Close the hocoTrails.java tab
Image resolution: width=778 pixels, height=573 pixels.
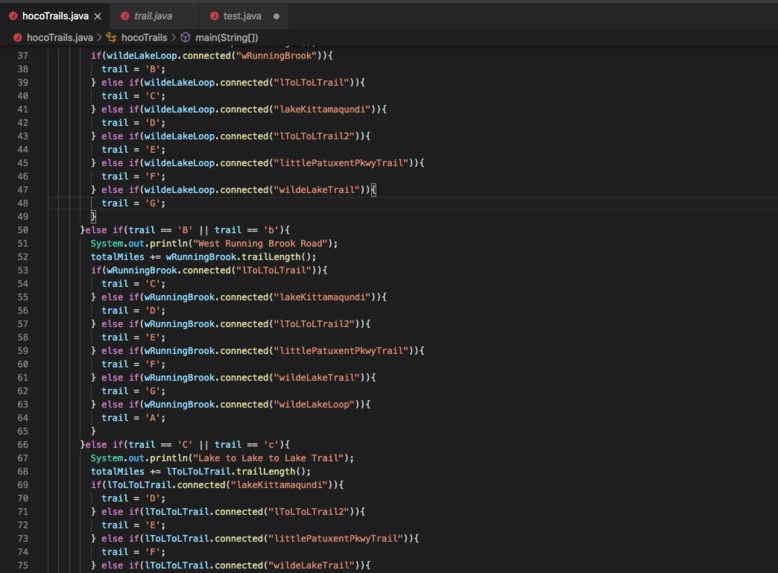98,16
